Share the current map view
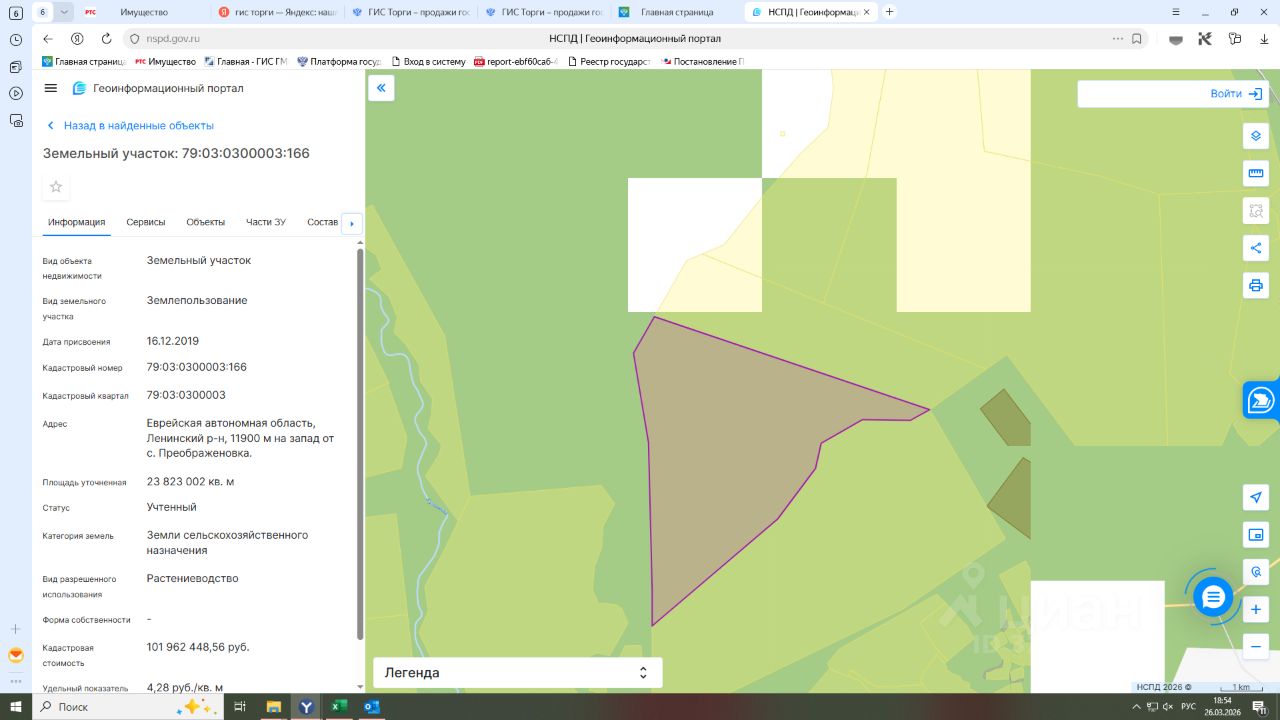This screenshot has height=720, width=1280. click(x=1256, y=248)
